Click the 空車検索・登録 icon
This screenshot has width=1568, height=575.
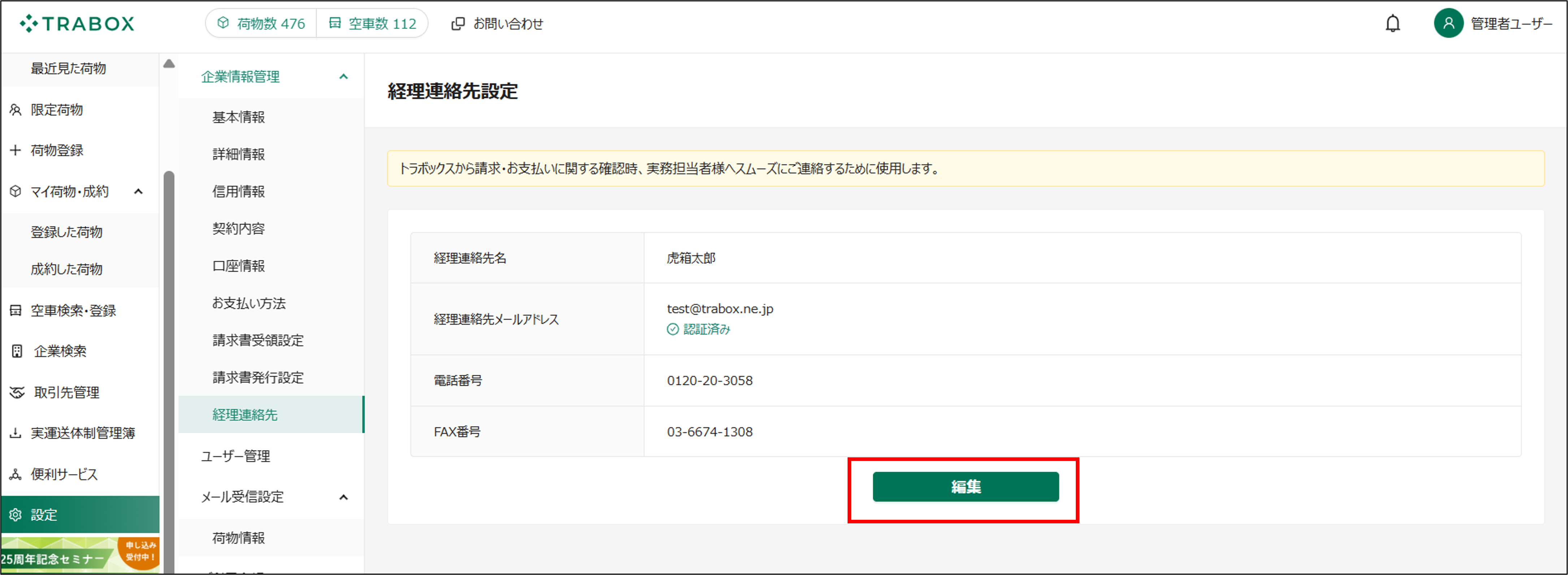point(15,310)
